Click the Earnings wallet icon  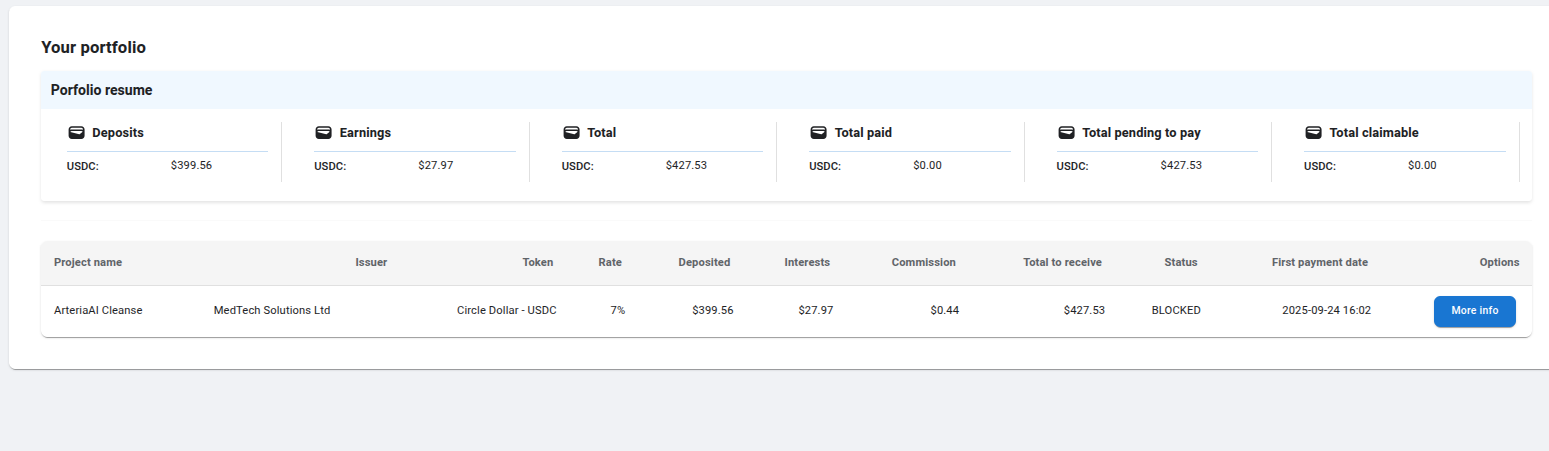(x=323, y=133)
